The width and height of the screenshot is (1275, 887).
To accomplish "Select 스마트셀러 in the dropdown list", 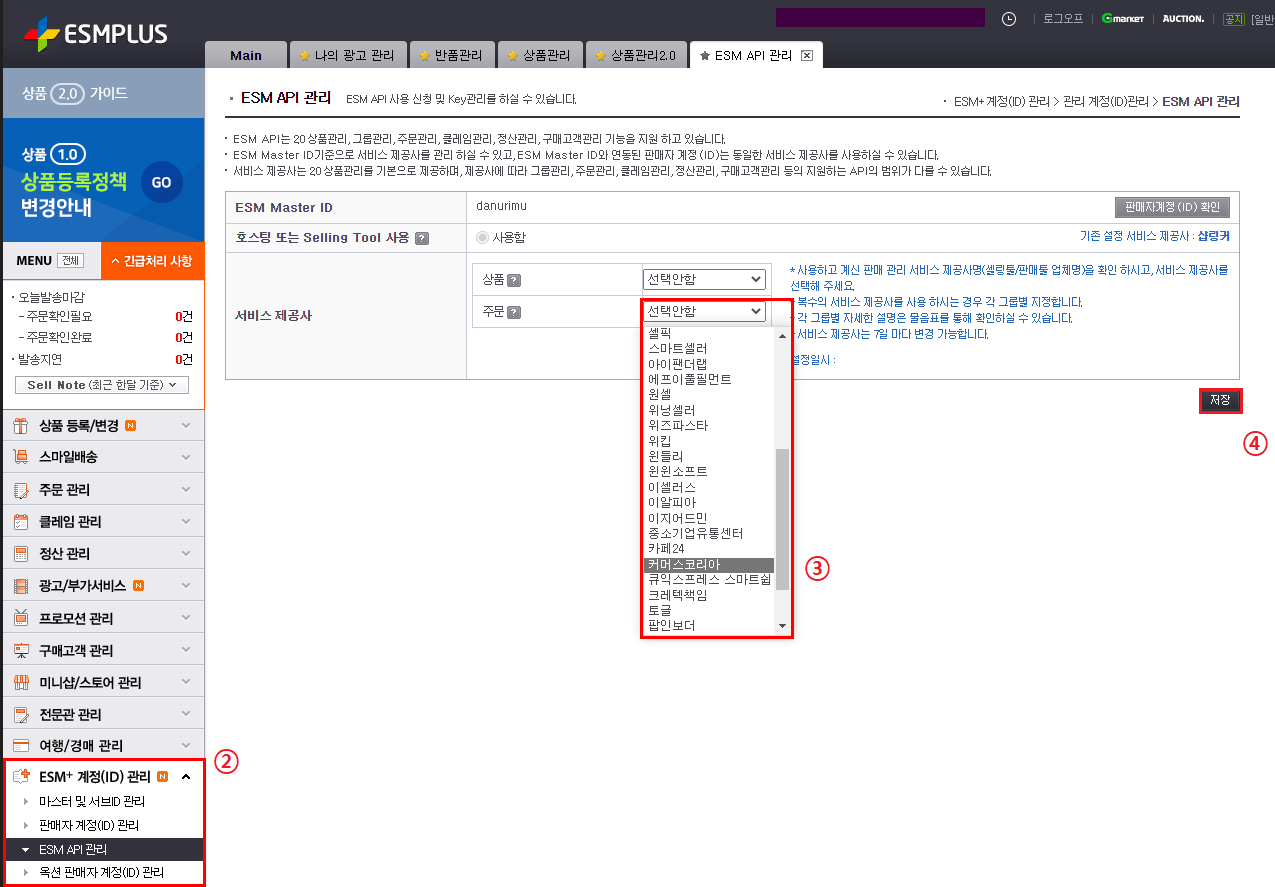I will (709, 348).
